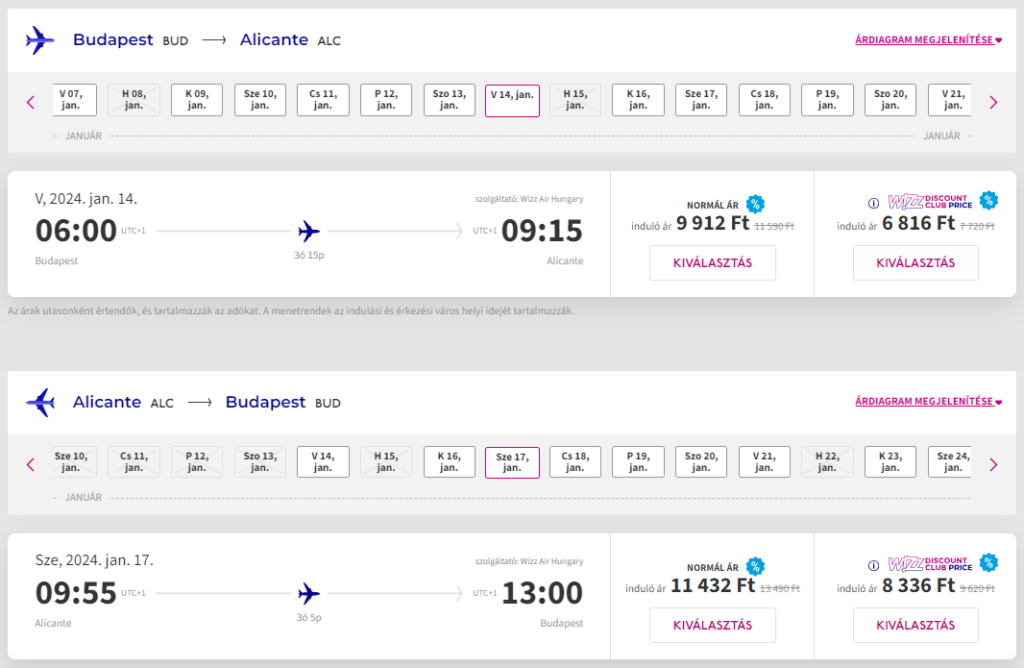Select return date V 21, jan.
This screenshot has height=668, width=1024.
pyautogui.click(x=764, y=462)
